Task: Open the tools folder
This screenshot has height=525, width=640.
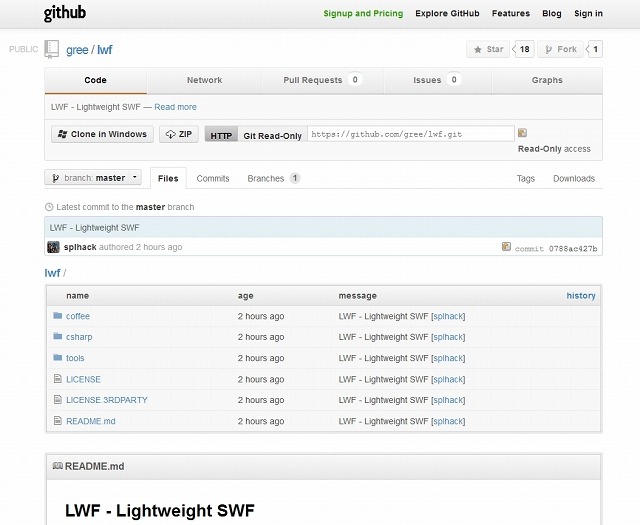Action: coord(75,358)
